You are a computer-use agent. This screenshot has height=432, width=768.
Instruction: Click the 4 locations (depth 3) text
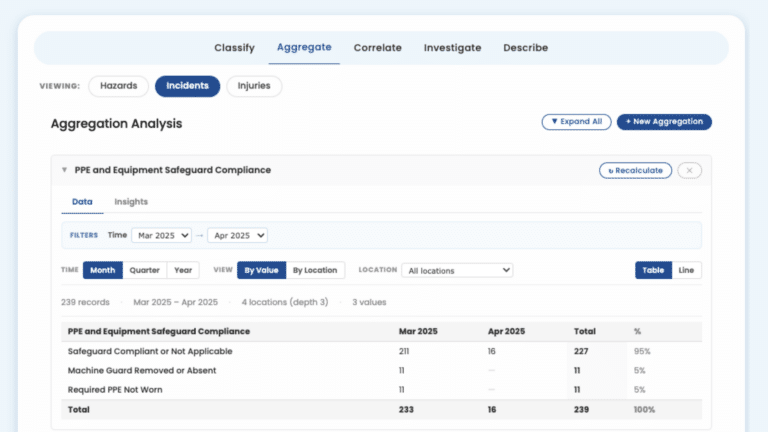click(x=285, y=302)
